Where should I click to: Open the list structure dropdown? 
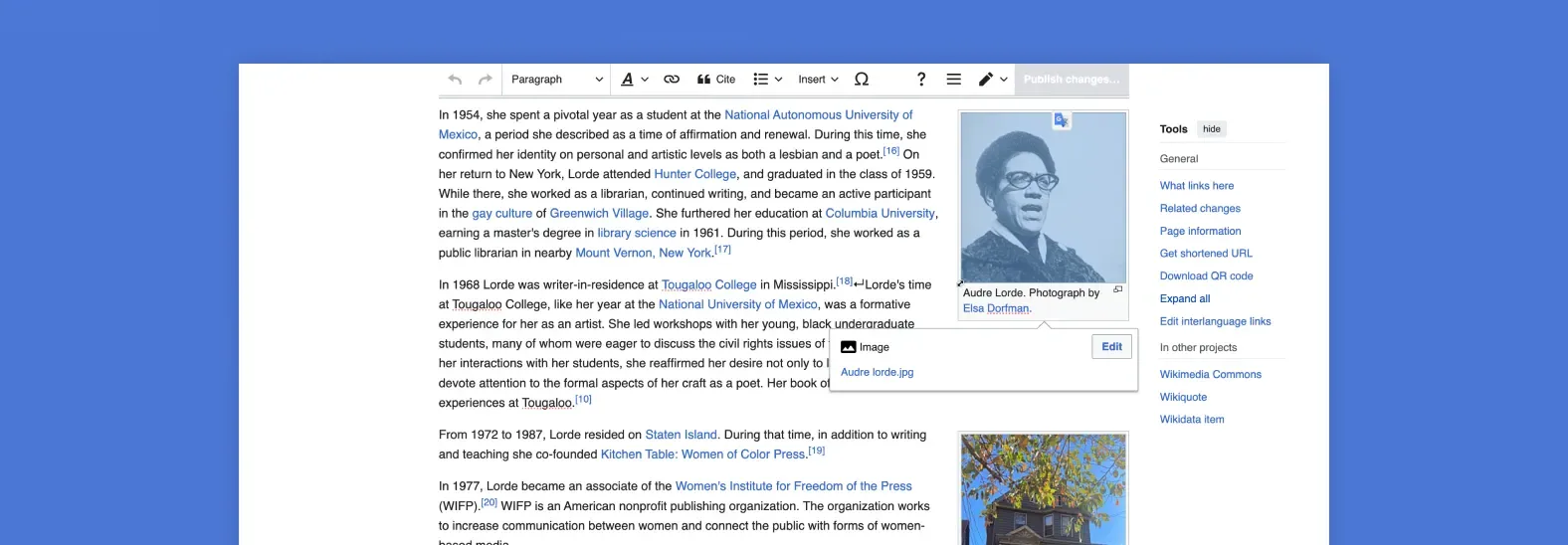coord(767,80)
